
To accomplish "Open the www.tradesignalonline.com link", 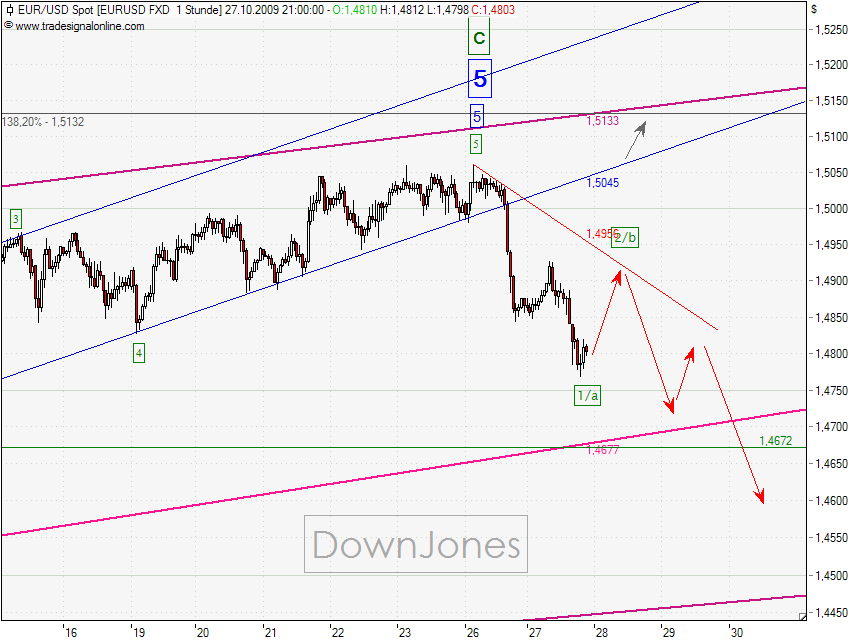I will click(x=80, y=26).
